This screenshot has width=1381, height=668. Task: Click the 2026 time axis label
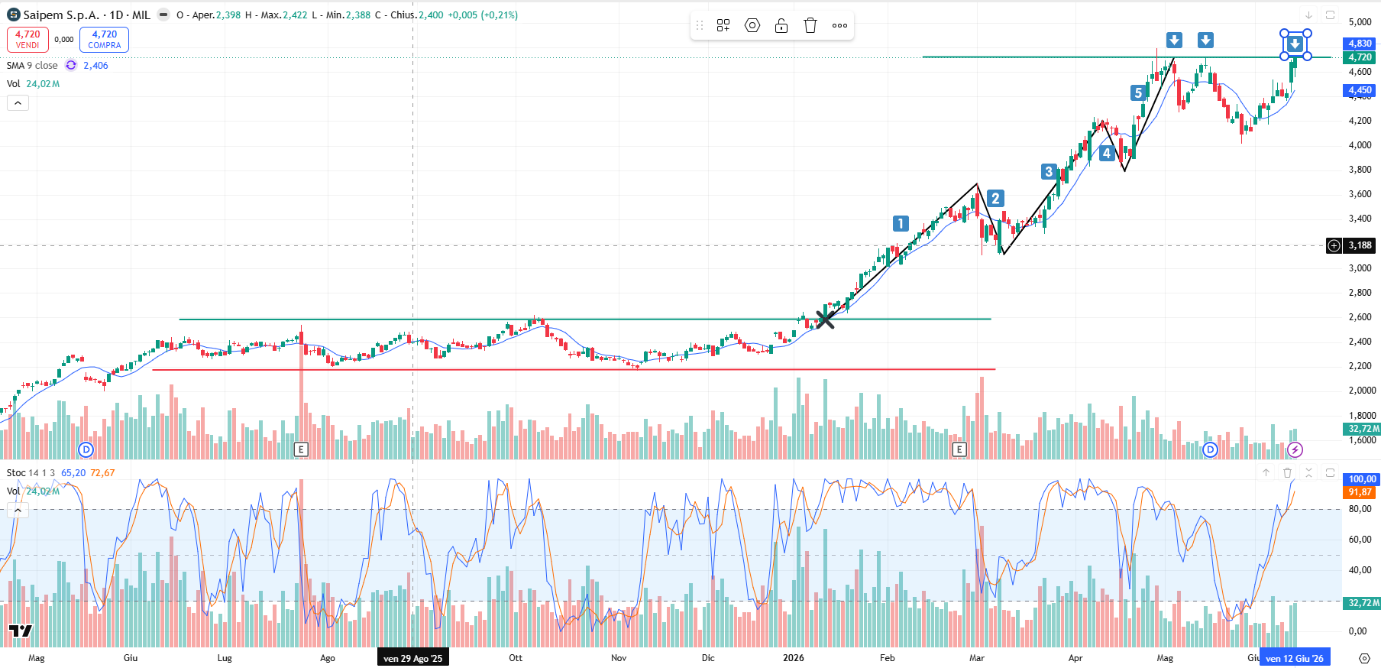tap(793, 658)
